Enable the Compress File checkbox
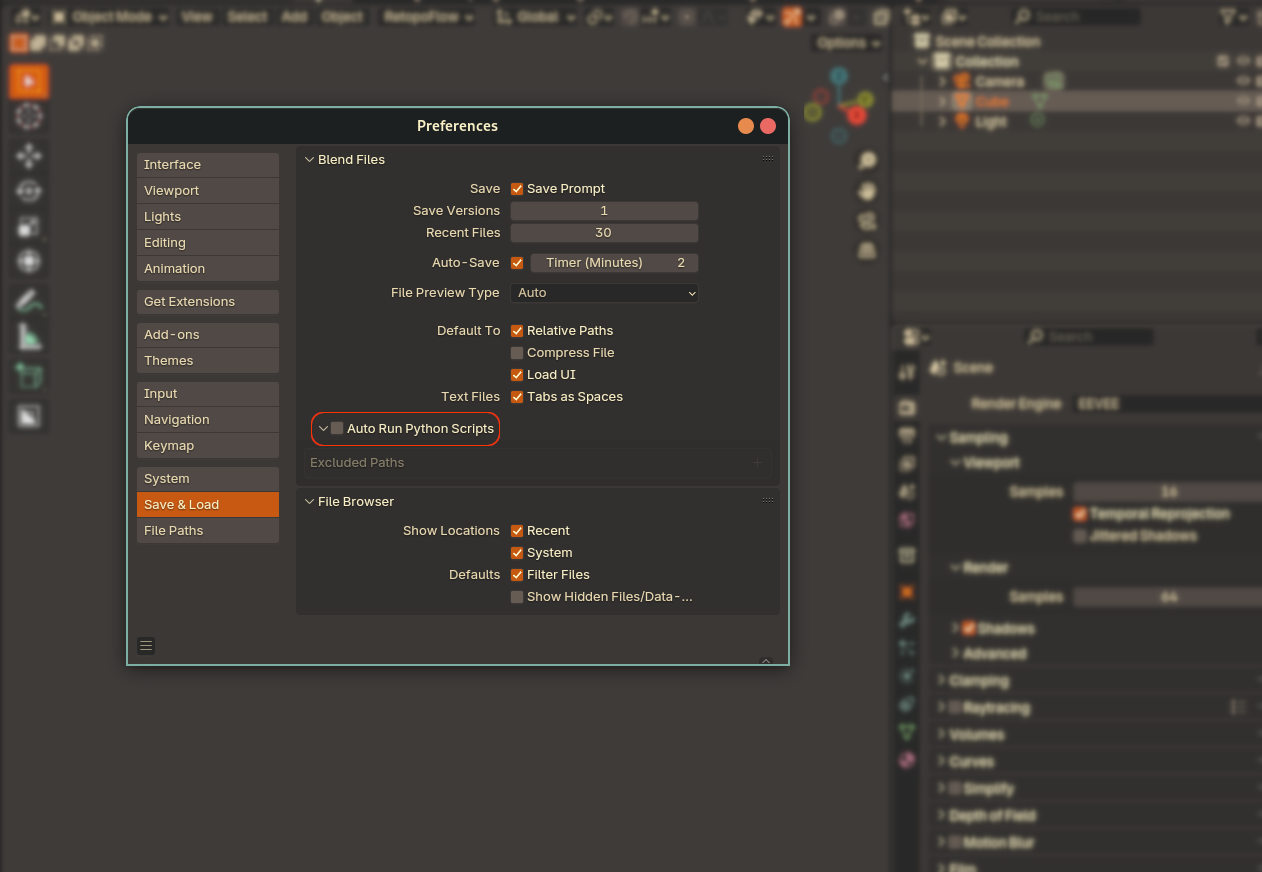Image resolution: width=1262 pixels, height=872 pixels. click(x=517, y=352)
